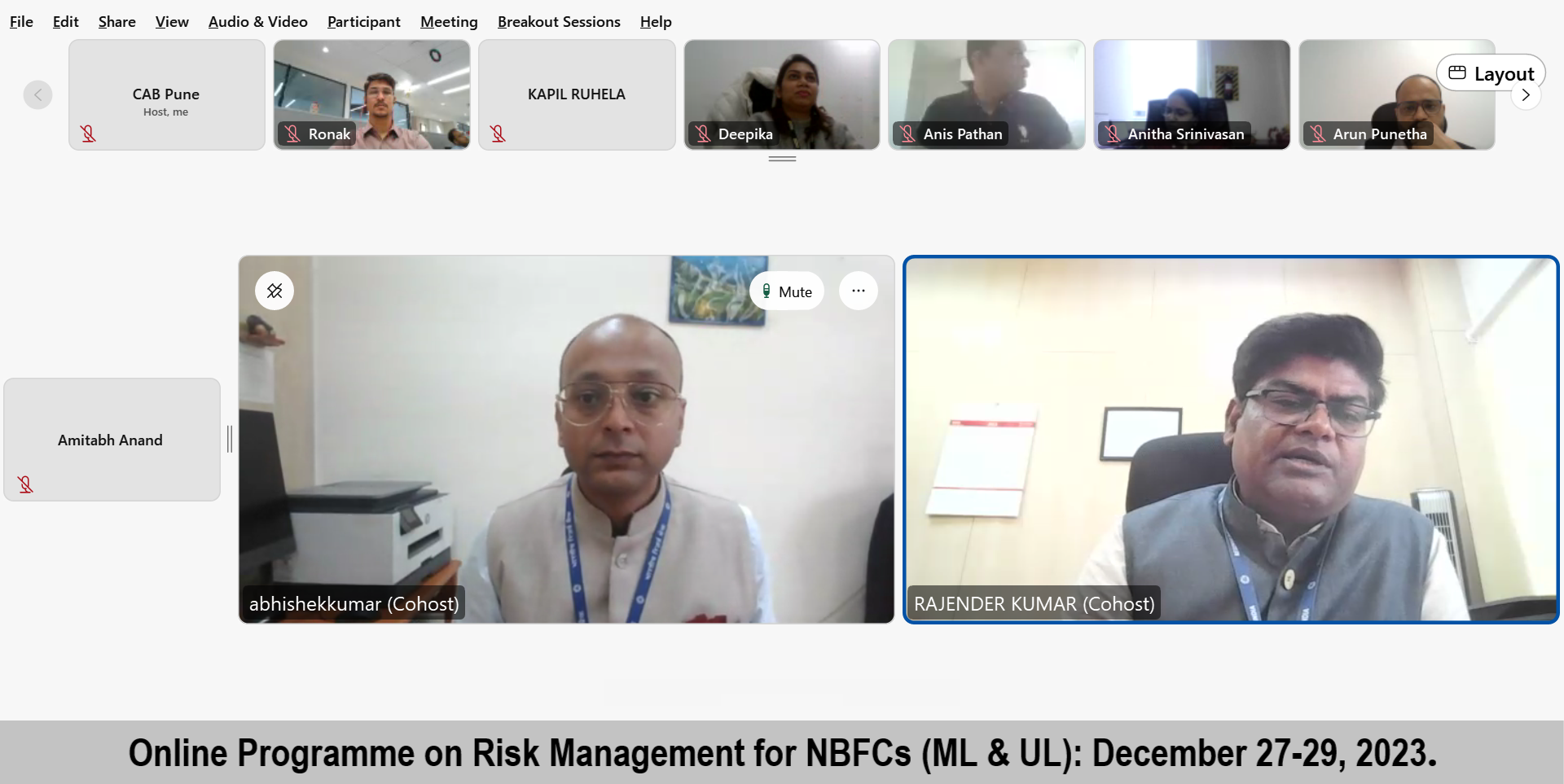Open more options on abhishekkumar's video

(859, 291)
